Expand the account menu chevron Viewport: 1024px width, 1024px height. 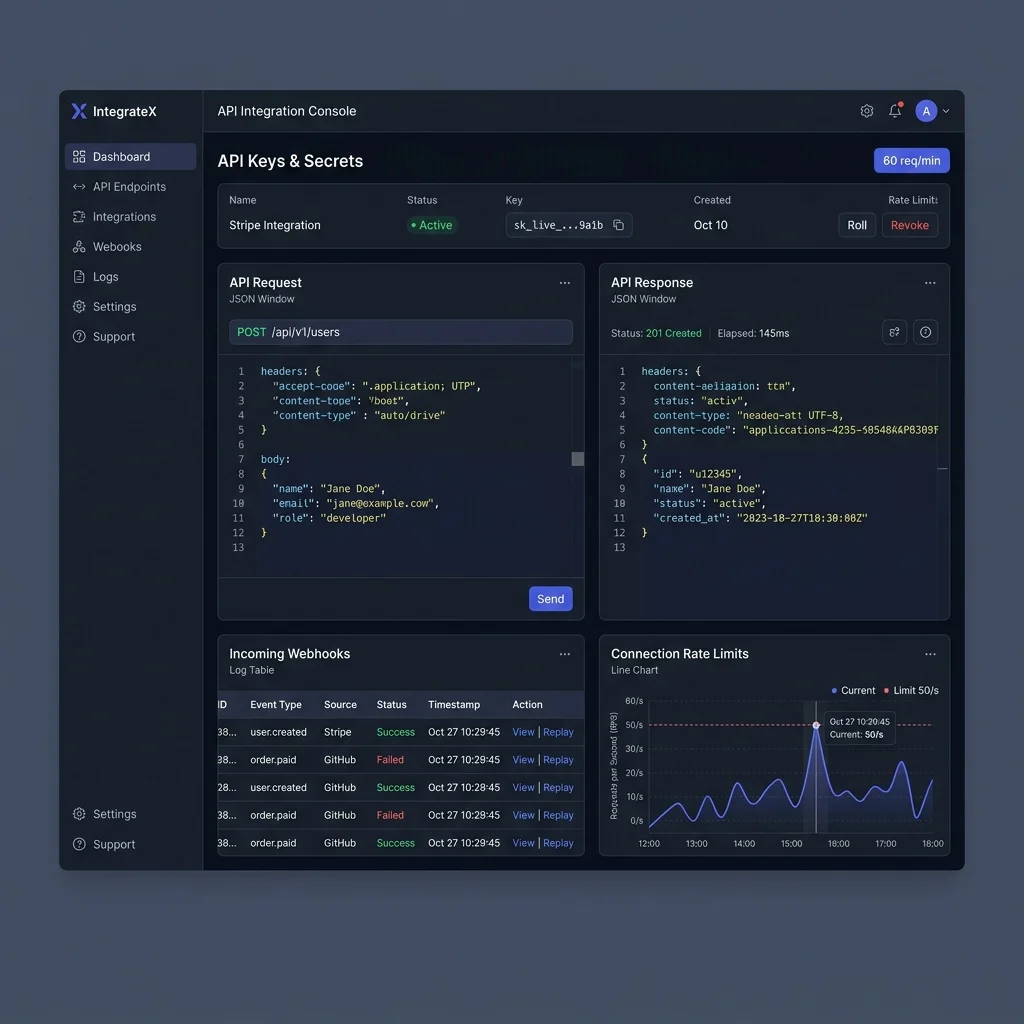coord(946,111)
